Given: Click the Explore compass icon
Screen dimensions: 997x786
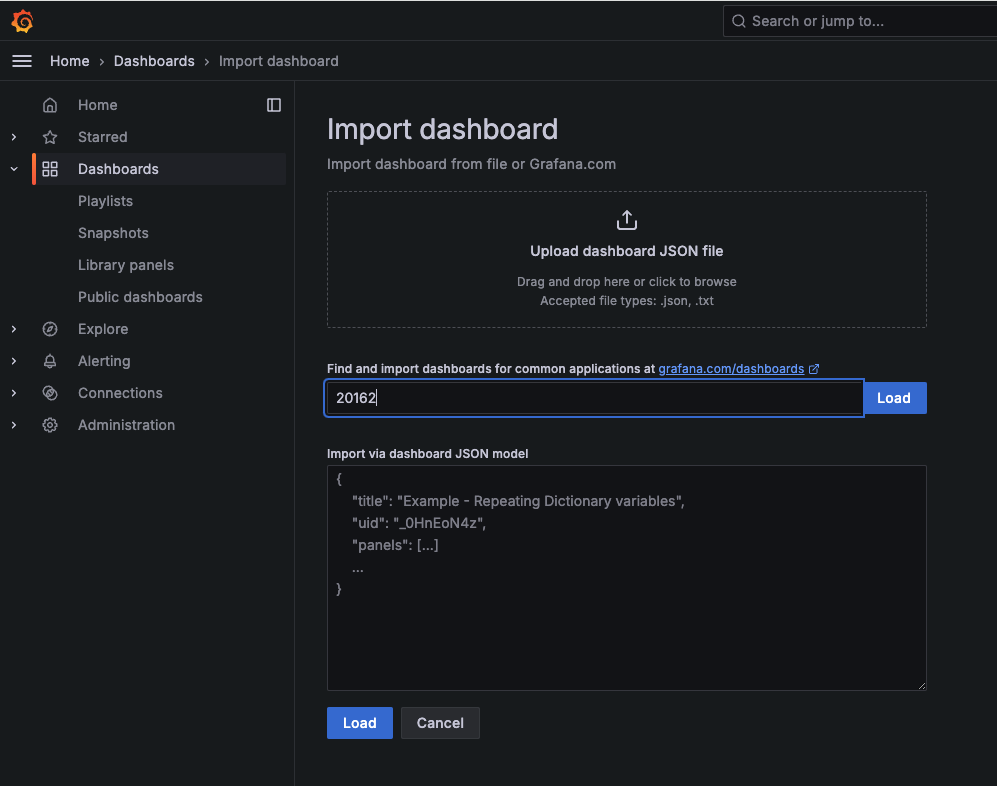Looking at the screenshot, I should (50, 329).
